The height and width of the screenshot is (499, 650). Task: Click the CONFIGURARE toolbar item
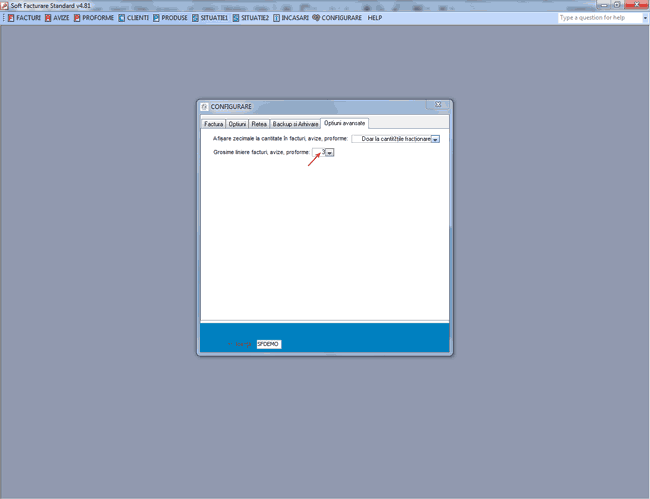[x=338, y=18]
